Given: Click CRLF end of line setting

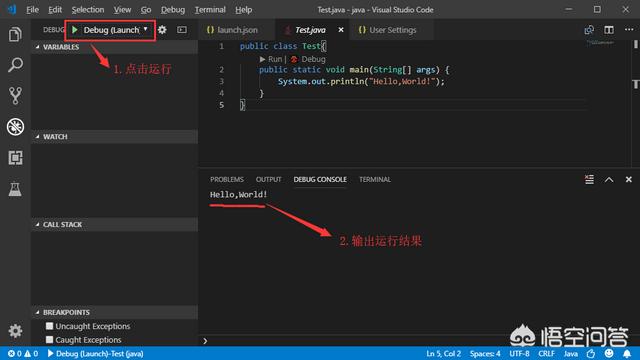Looking at the screenshot, I should tap(546, 353).
